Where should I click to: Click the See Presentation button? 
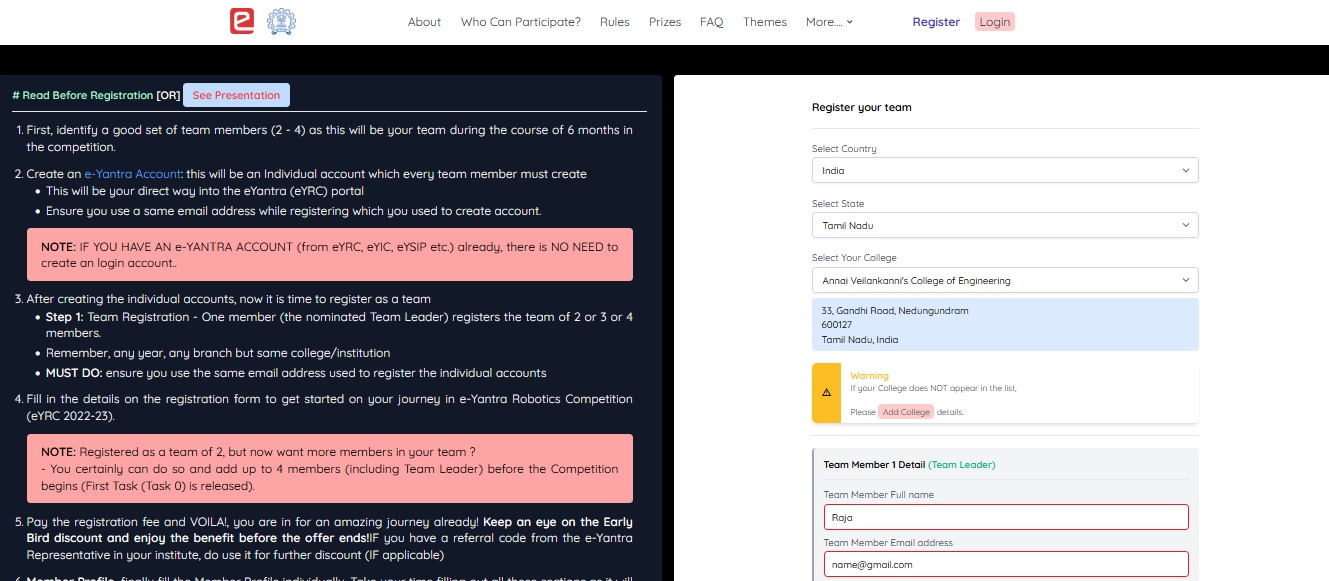[236, 95]
